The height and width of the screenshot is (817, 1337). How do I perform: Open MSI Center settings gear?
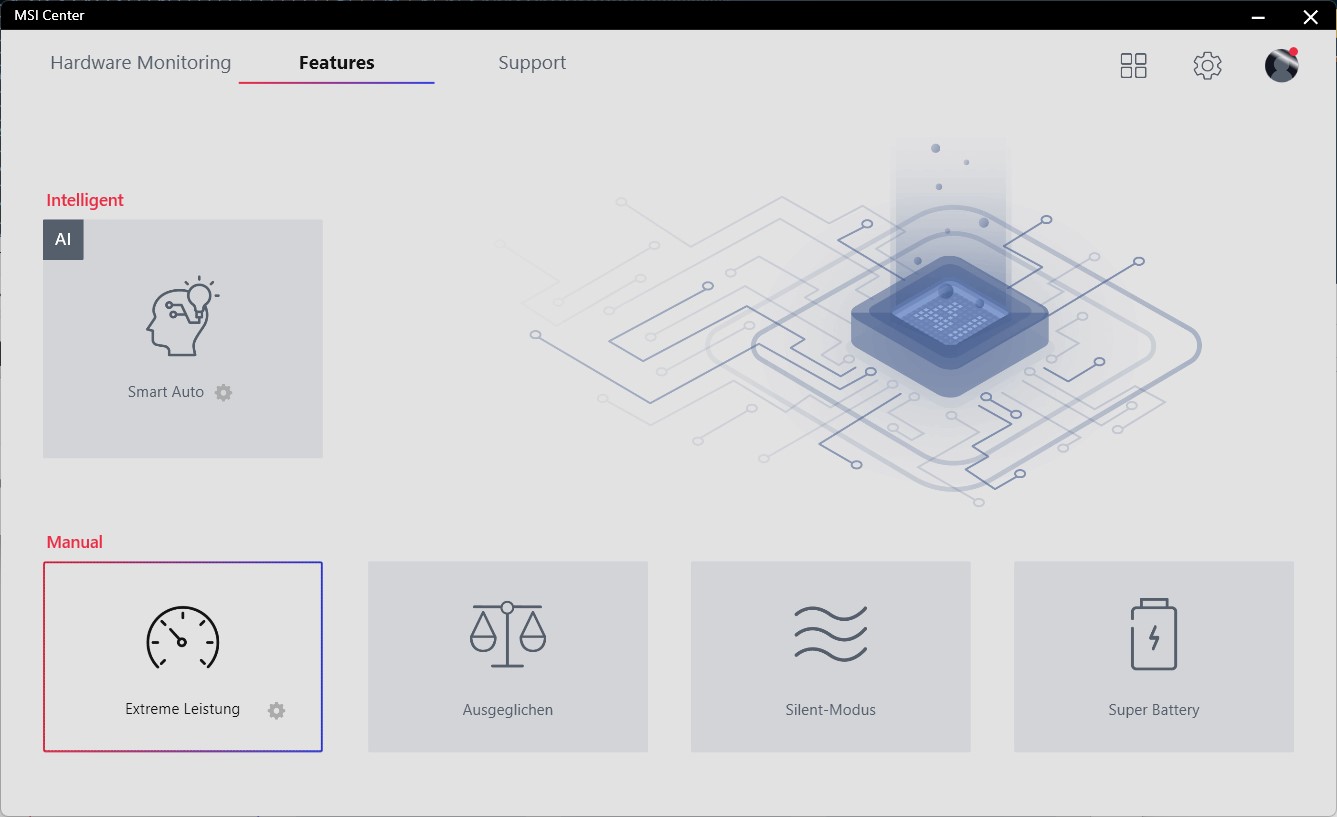[1208, 66]
